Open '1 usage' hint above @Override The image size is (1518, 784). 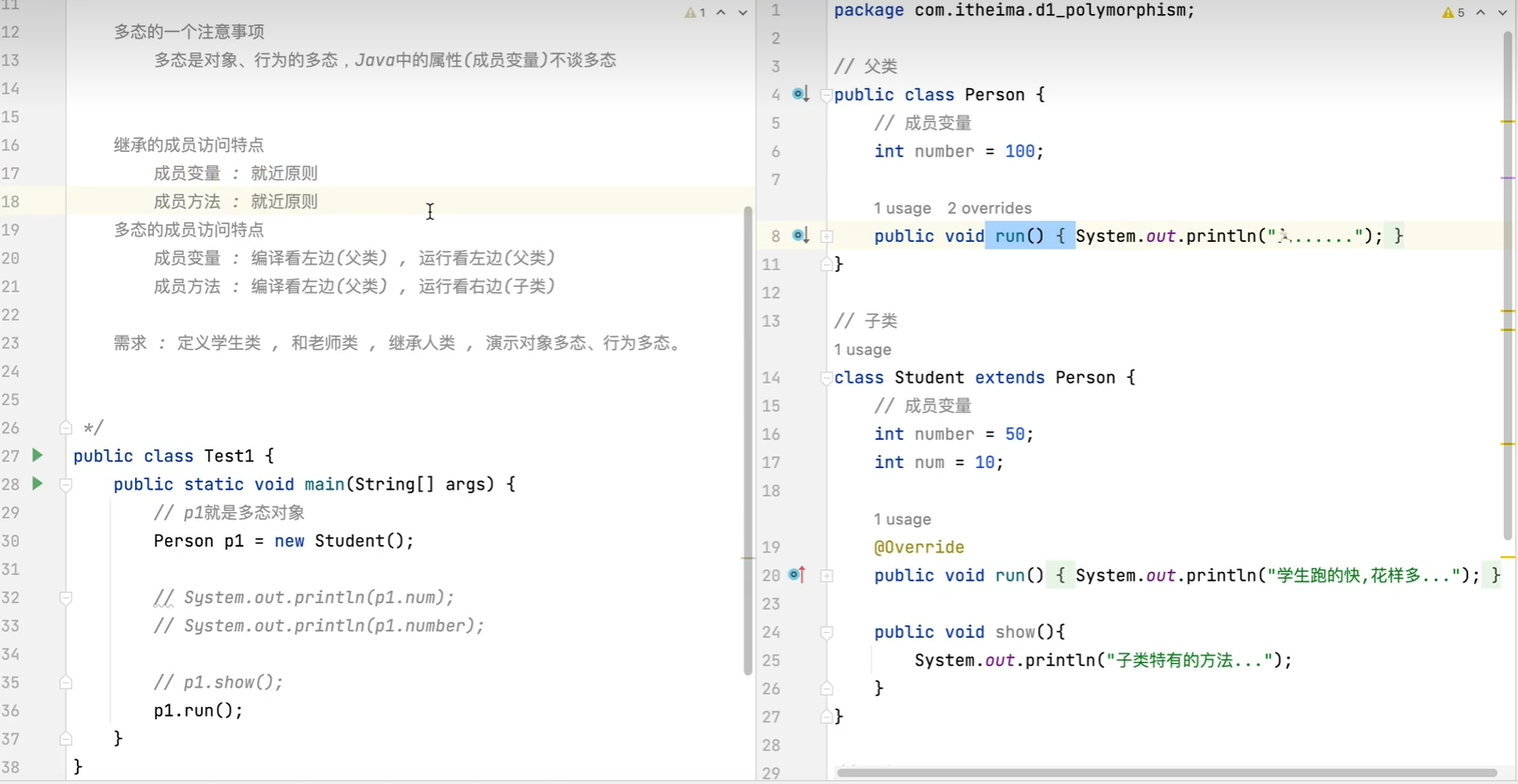pos(903,520)
